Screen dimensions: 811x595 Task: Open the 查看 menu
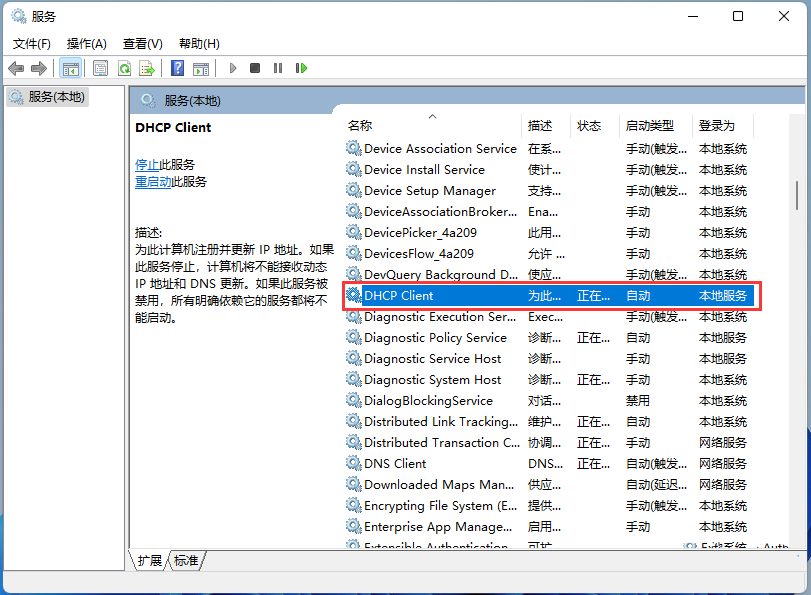tap(143, 43)
